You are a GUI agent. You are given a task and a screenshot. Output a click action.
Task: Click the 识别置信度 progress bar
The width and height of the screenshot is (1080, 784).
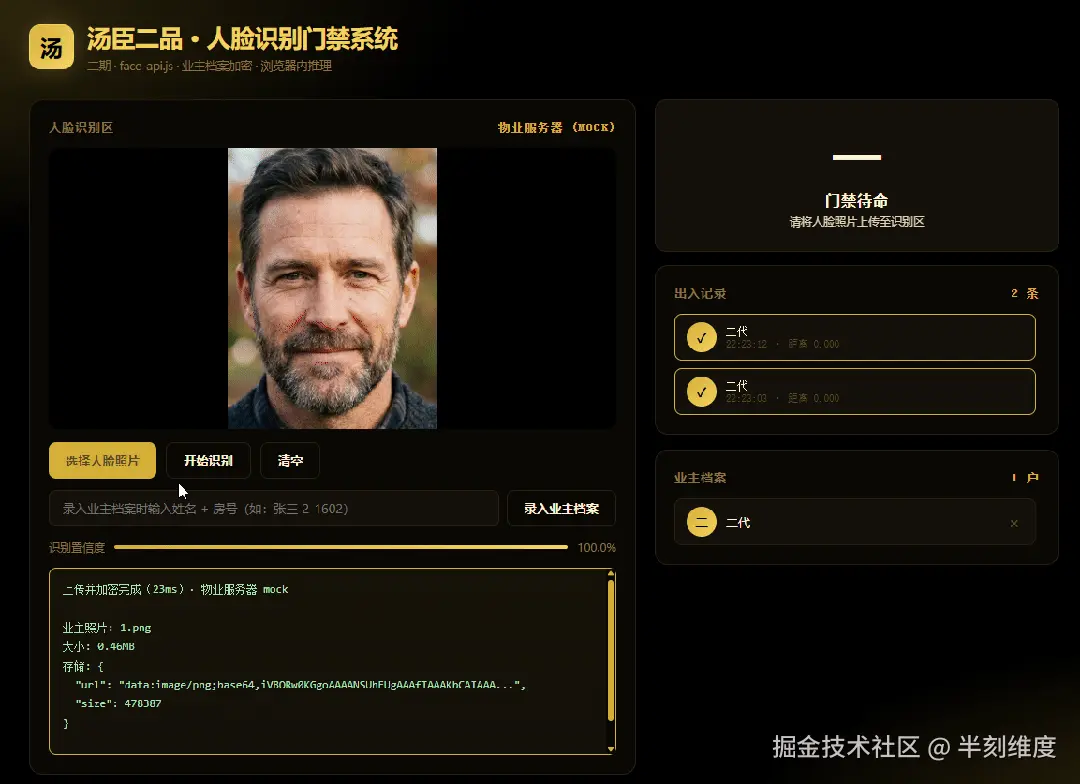point(341,547)
